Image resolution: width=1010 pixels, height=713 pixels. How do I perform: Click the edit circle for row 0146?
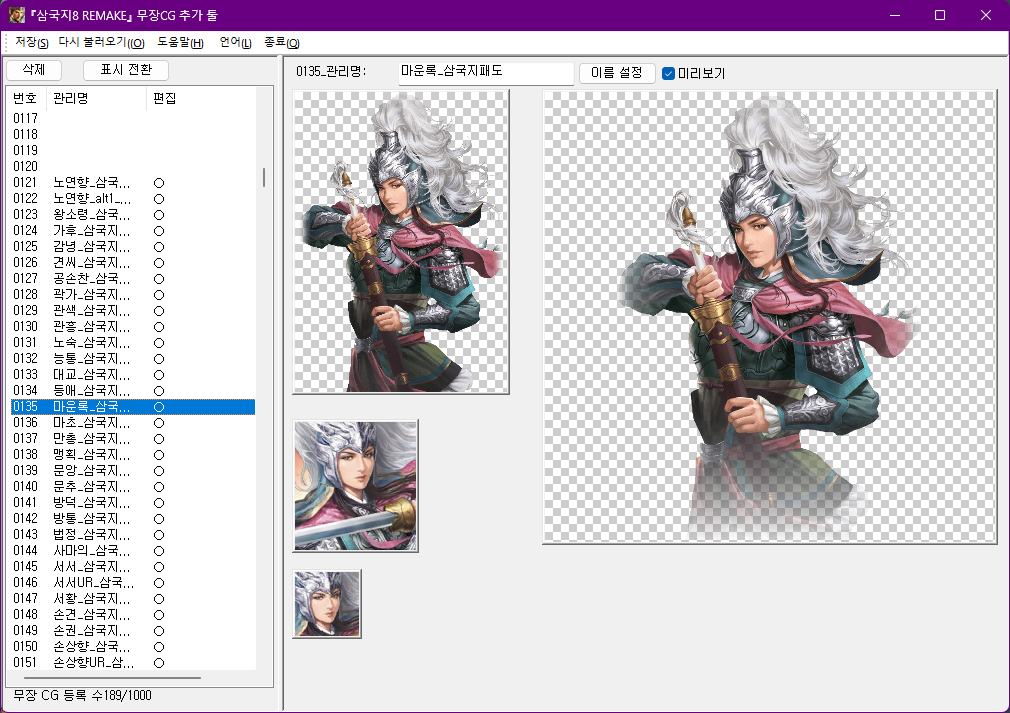[159, 583]
